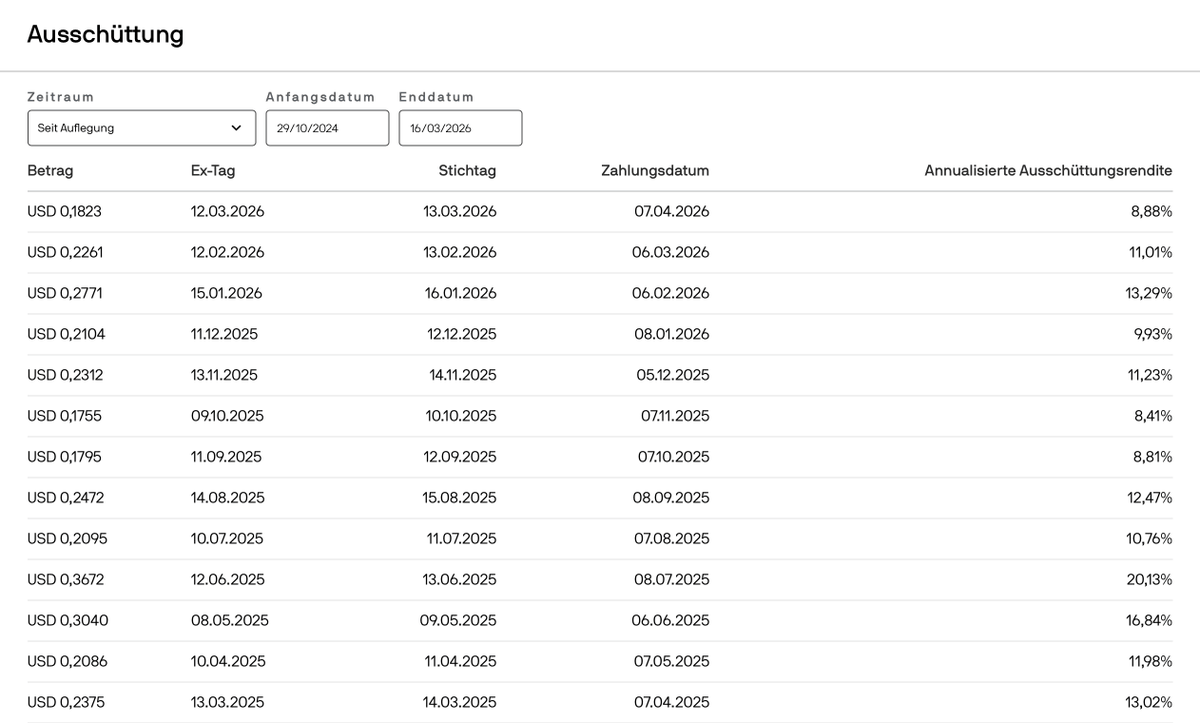Select amount USD 0,2375
The width and height of the screenshot is (1200, 723).
[66, 703]
